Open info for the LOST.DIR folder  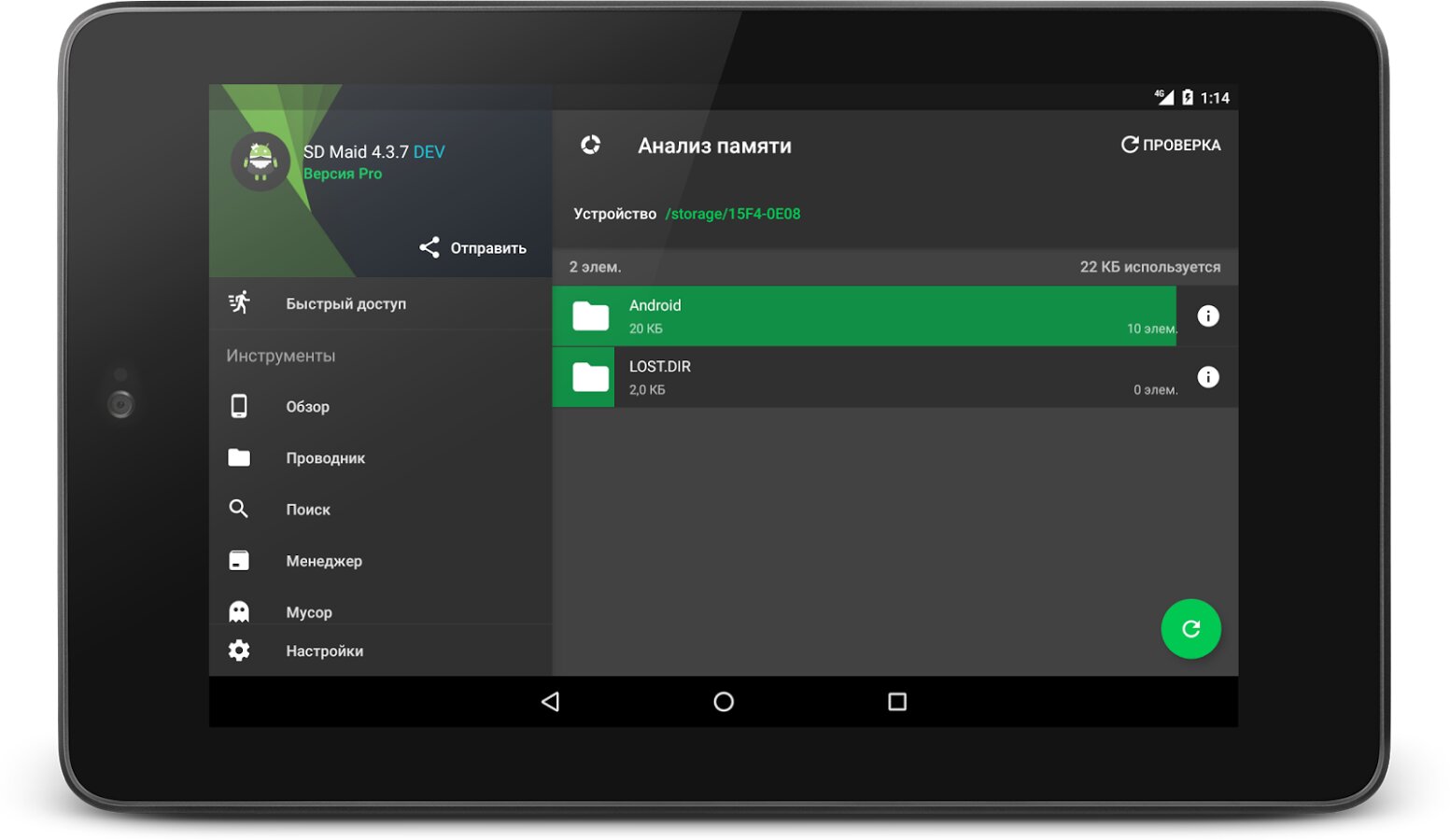point(1207,377)
